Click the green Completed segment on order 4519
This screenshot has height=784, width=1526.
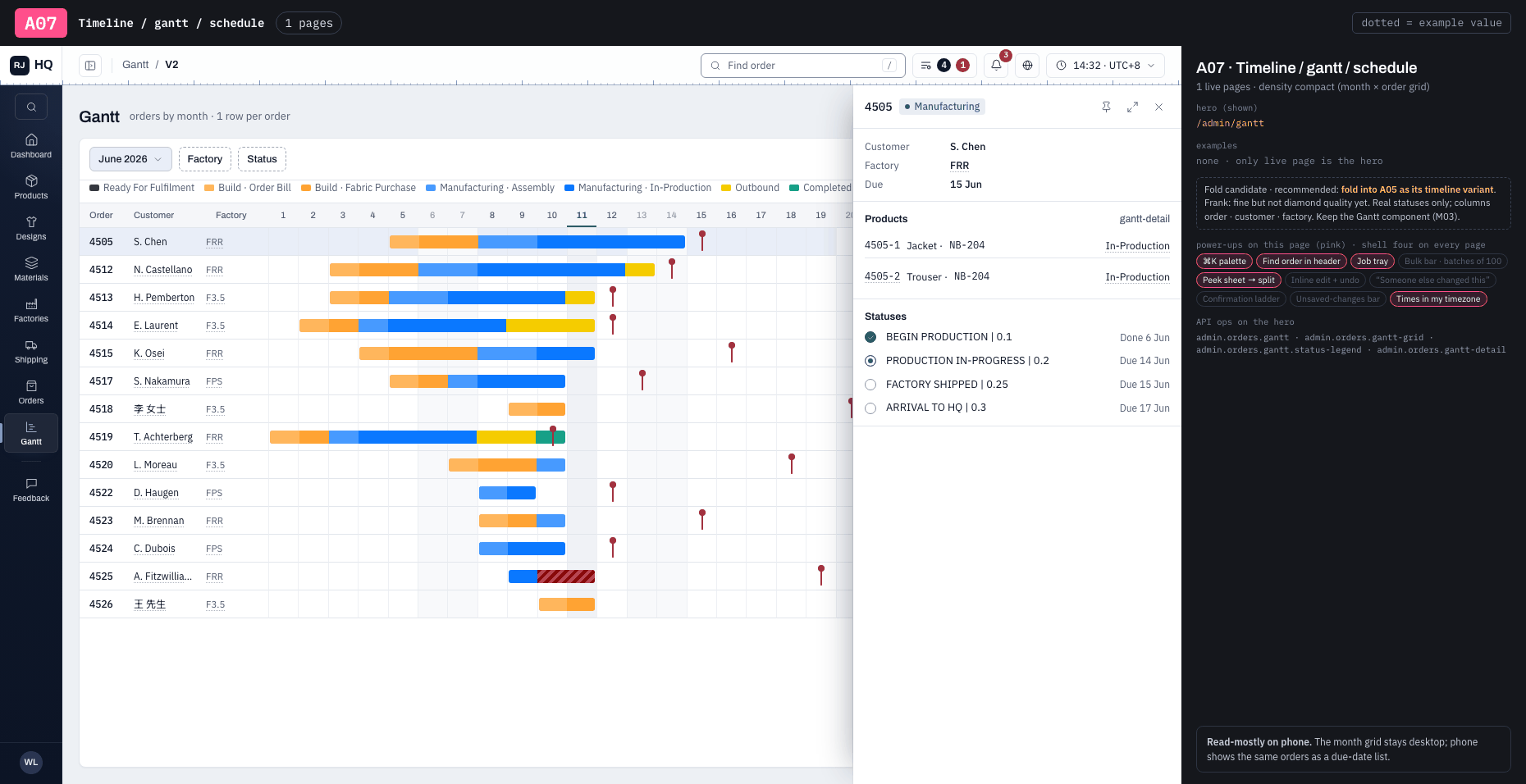(x=551, y=437)
